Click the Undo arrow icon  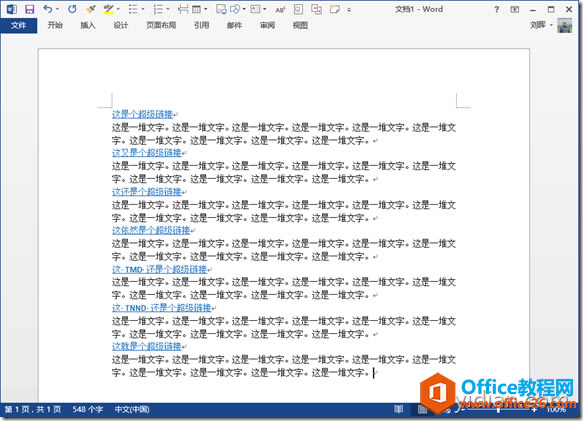coord(48,9)
